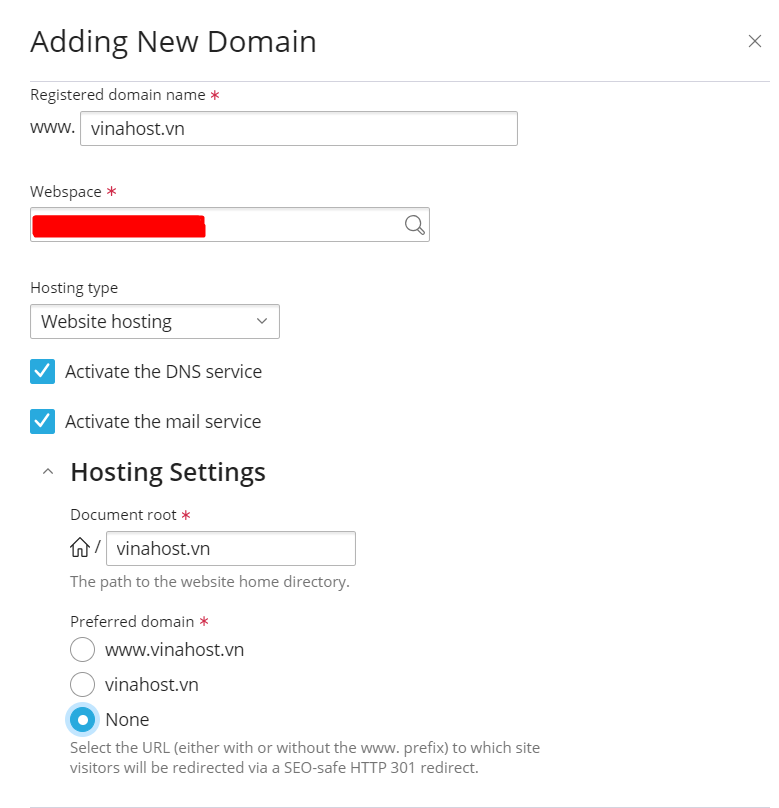Choose the vinahost.vn radio option without www
This screenshot has width=779, height=808.
pos(83,685)
